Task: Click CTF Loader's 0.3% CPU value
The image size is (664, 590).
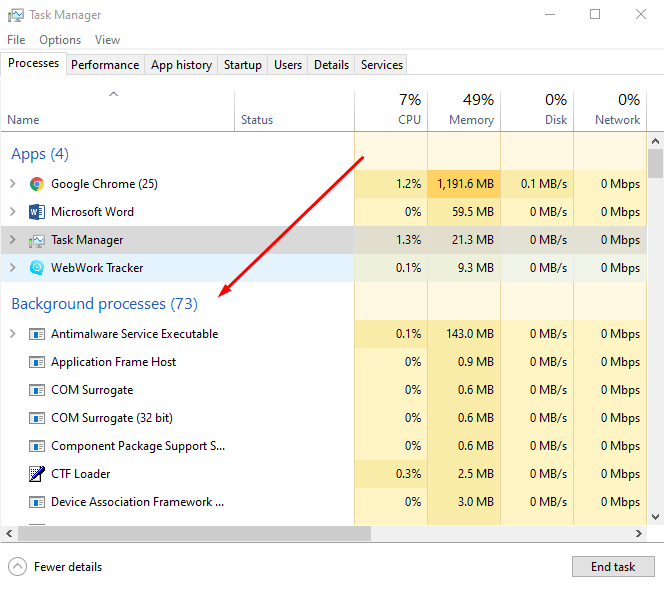Action: (x=409, y=474)
